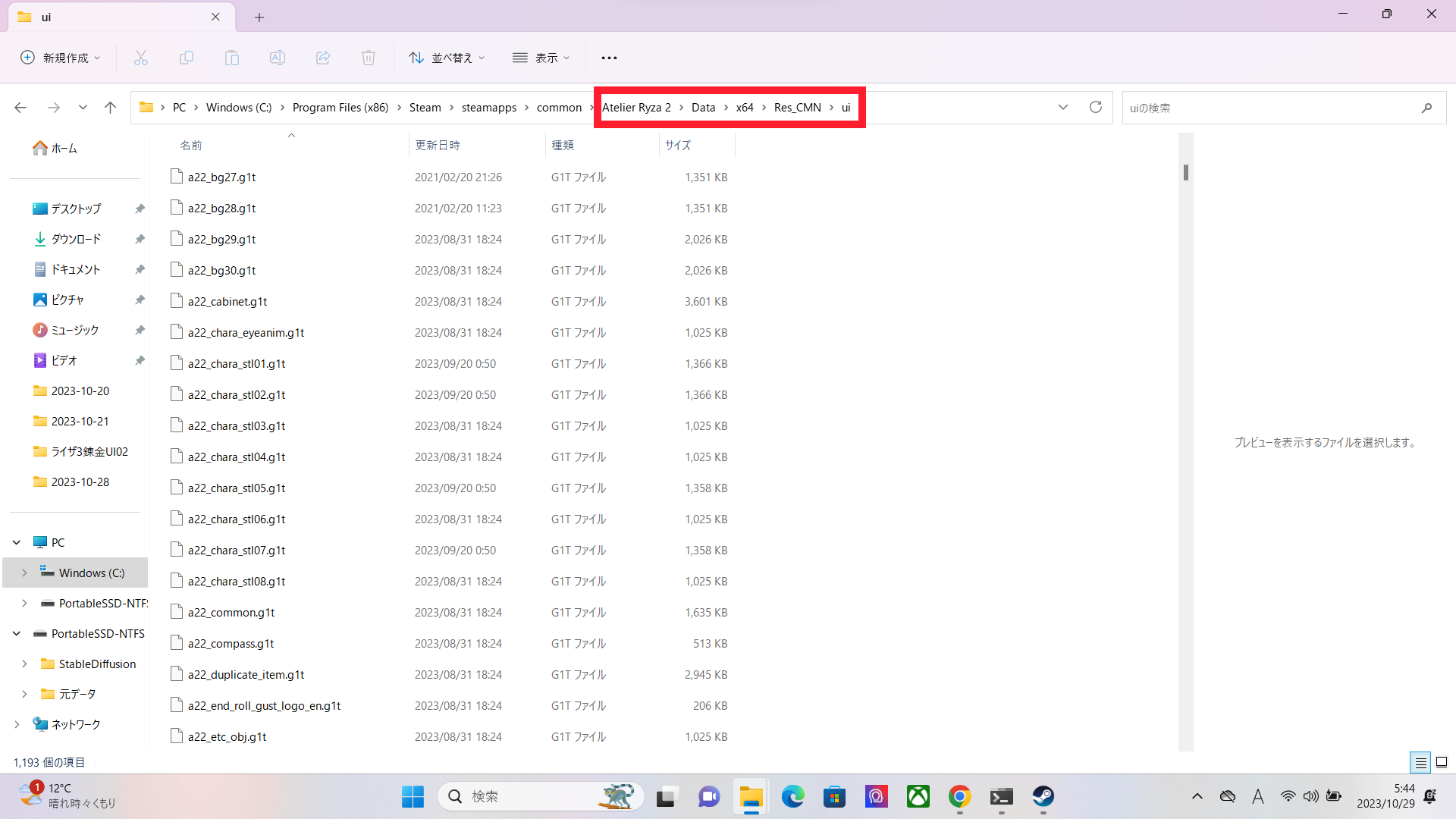Click the file list vertical scrollbar thumb

coord(1186,173)
